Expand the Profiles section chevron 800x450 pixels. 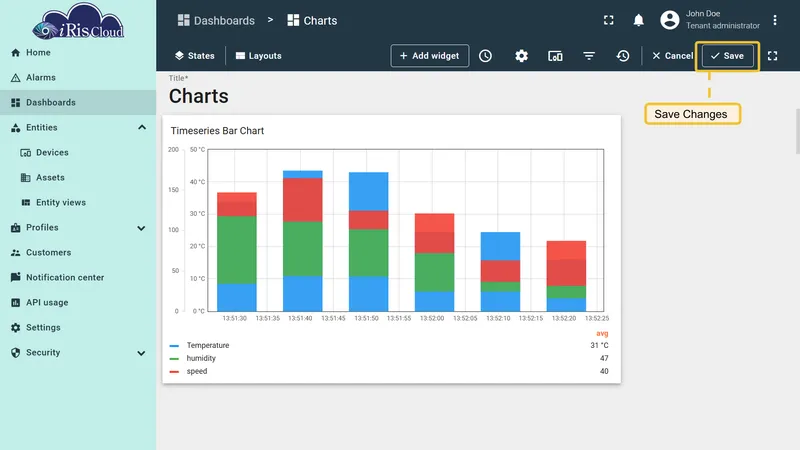pos(141,228)
